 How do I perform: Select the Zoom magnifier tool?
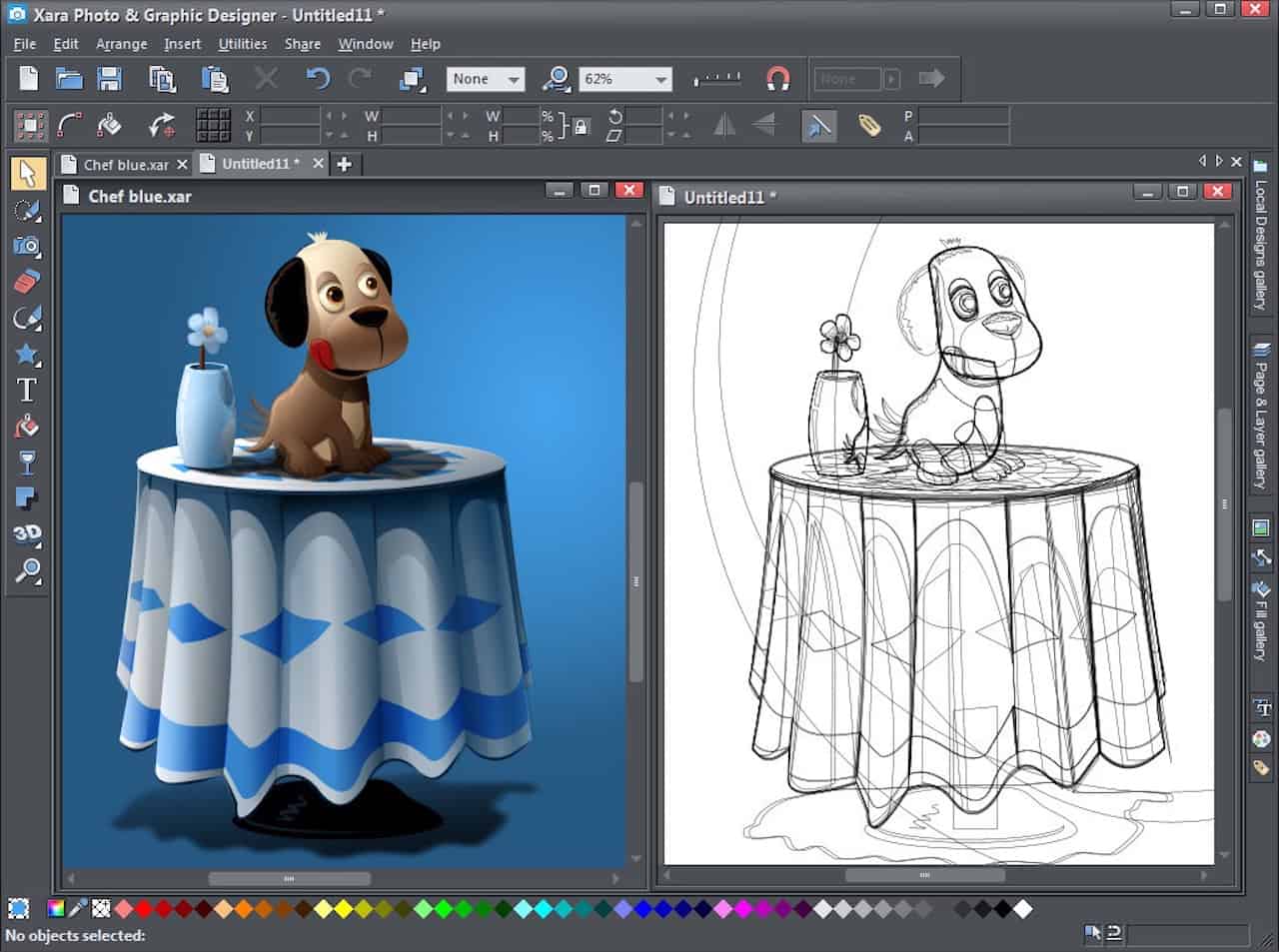click(x=27, y=571)
